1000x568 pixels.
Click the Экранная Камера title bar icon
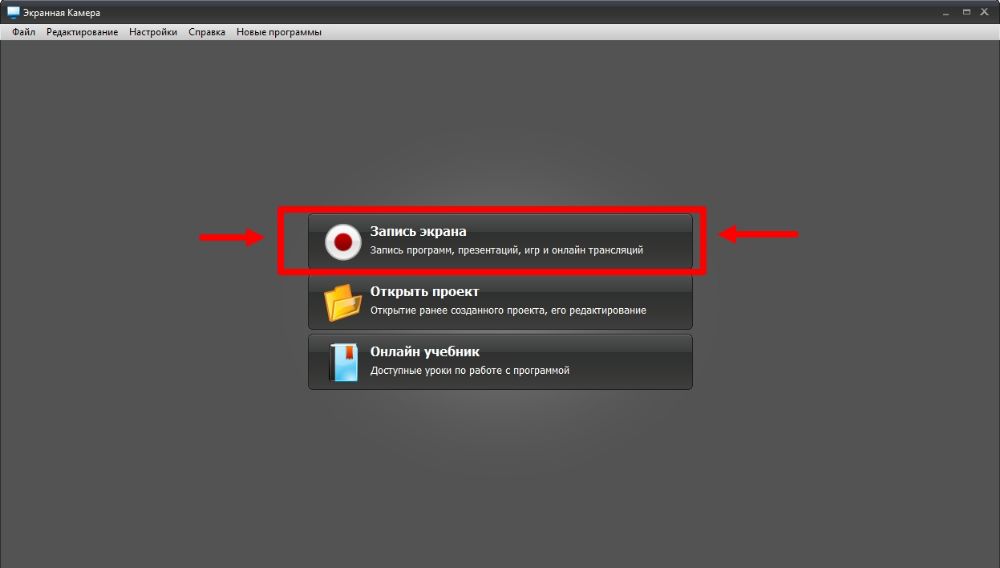click(13, 12)
